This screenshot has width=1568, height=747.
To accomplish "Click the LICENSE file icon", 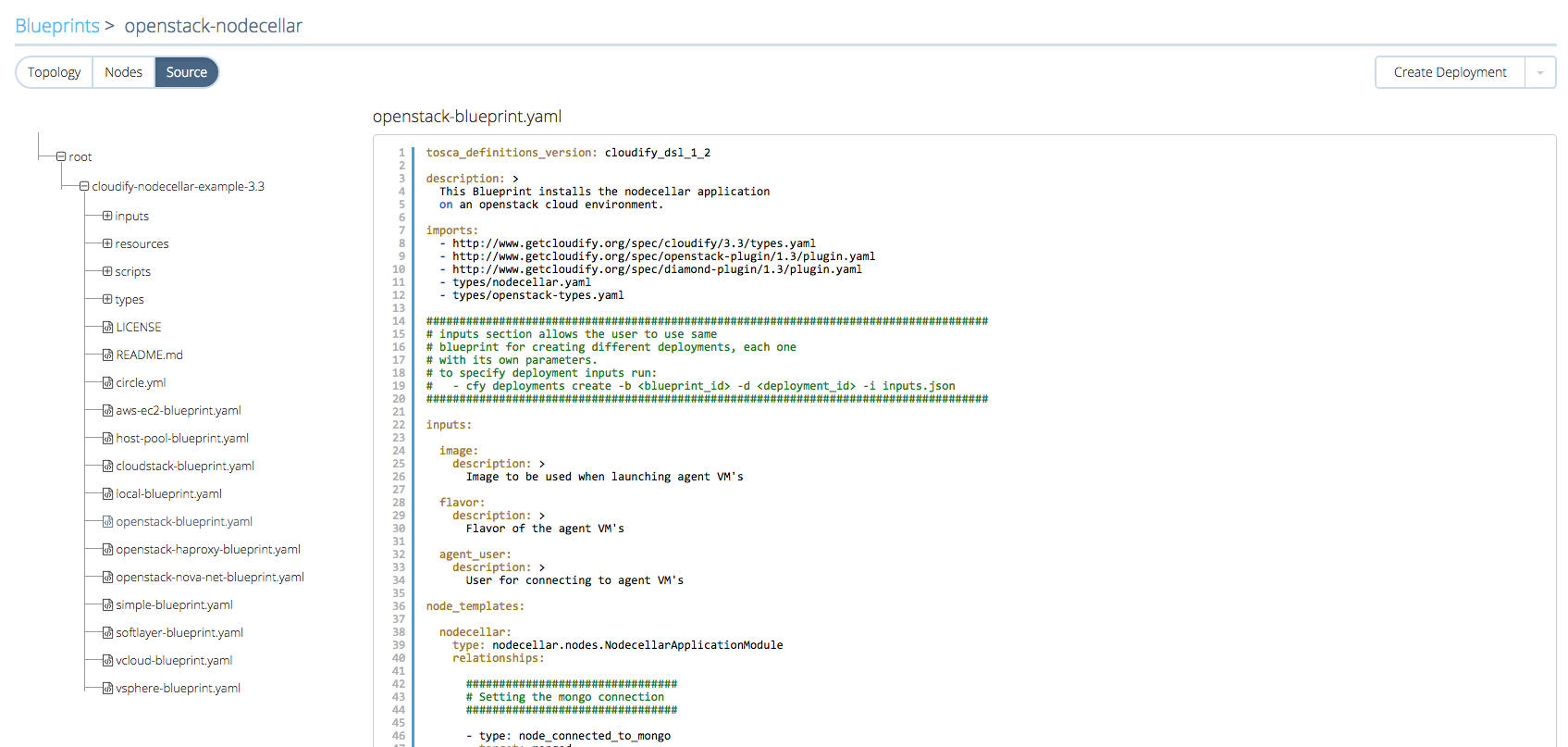I will coord(107,328).
